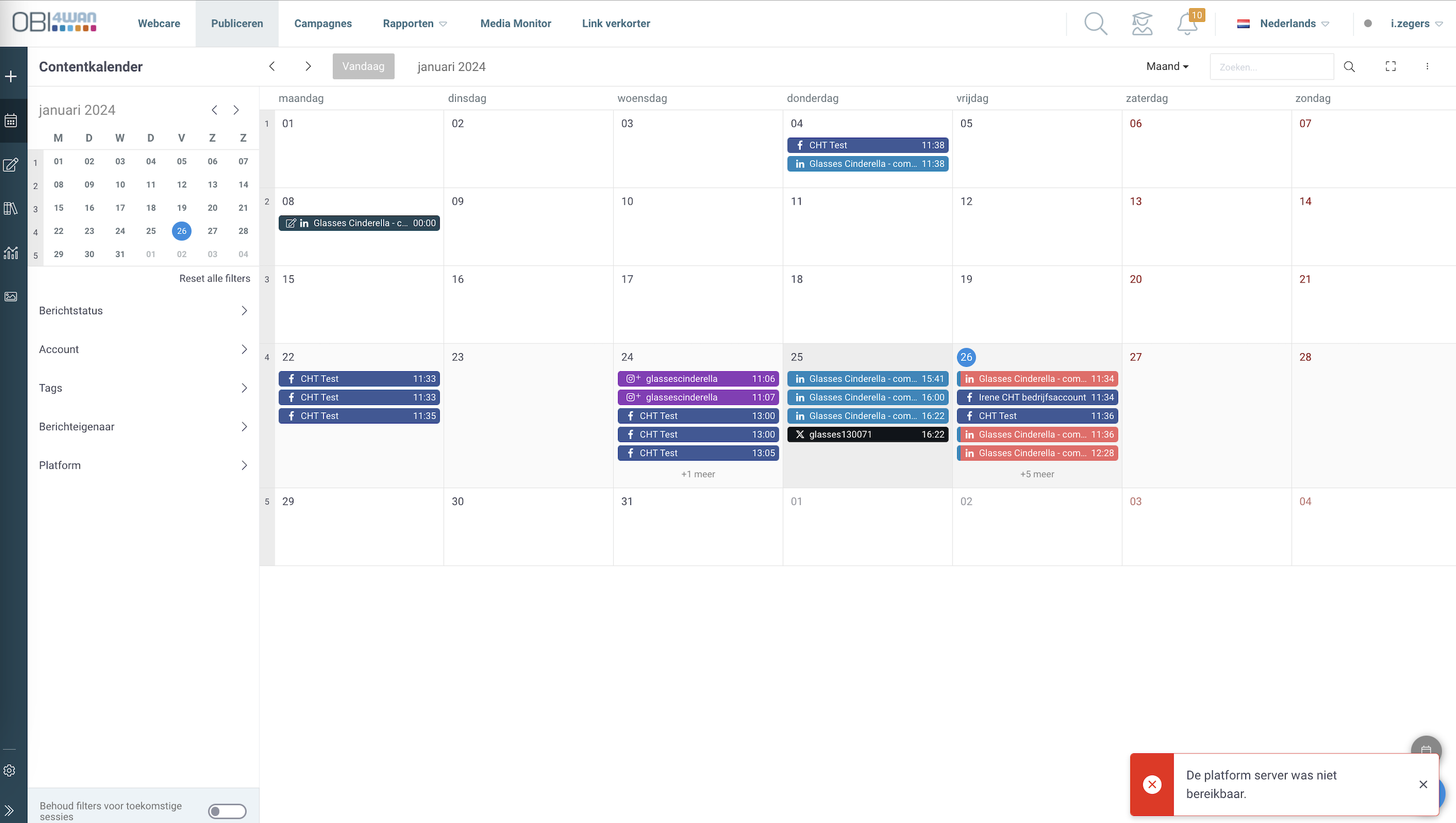Select day 15 in mini calendar

(59, 207)
